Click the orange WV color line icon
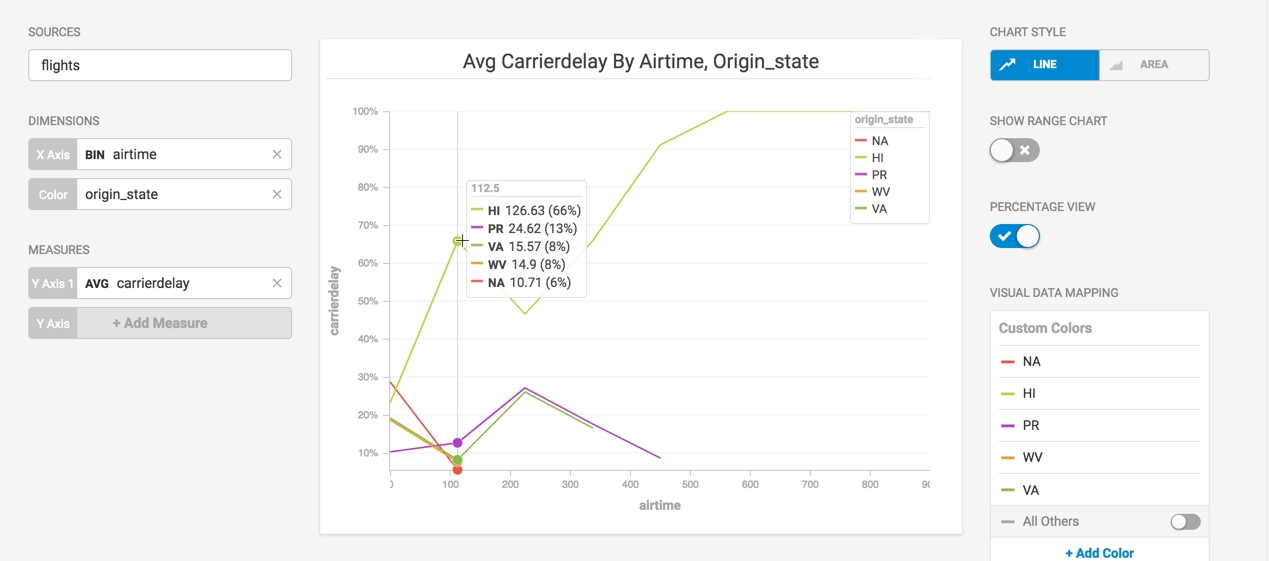Viewport: 1269px width, 561px height. [x=1008, y=458]
